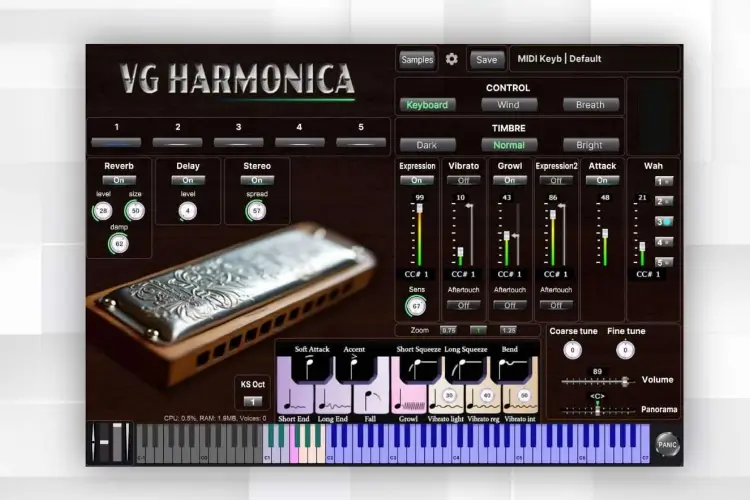This screenshot has width=750, height=500.
Task: Select the Soft Attack articulation key
Action: click(311, 369)
